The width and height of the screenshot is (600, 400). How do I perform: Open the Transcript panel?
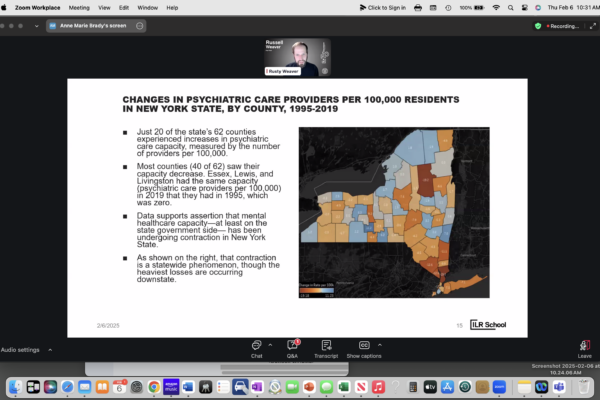pos(326,346)
